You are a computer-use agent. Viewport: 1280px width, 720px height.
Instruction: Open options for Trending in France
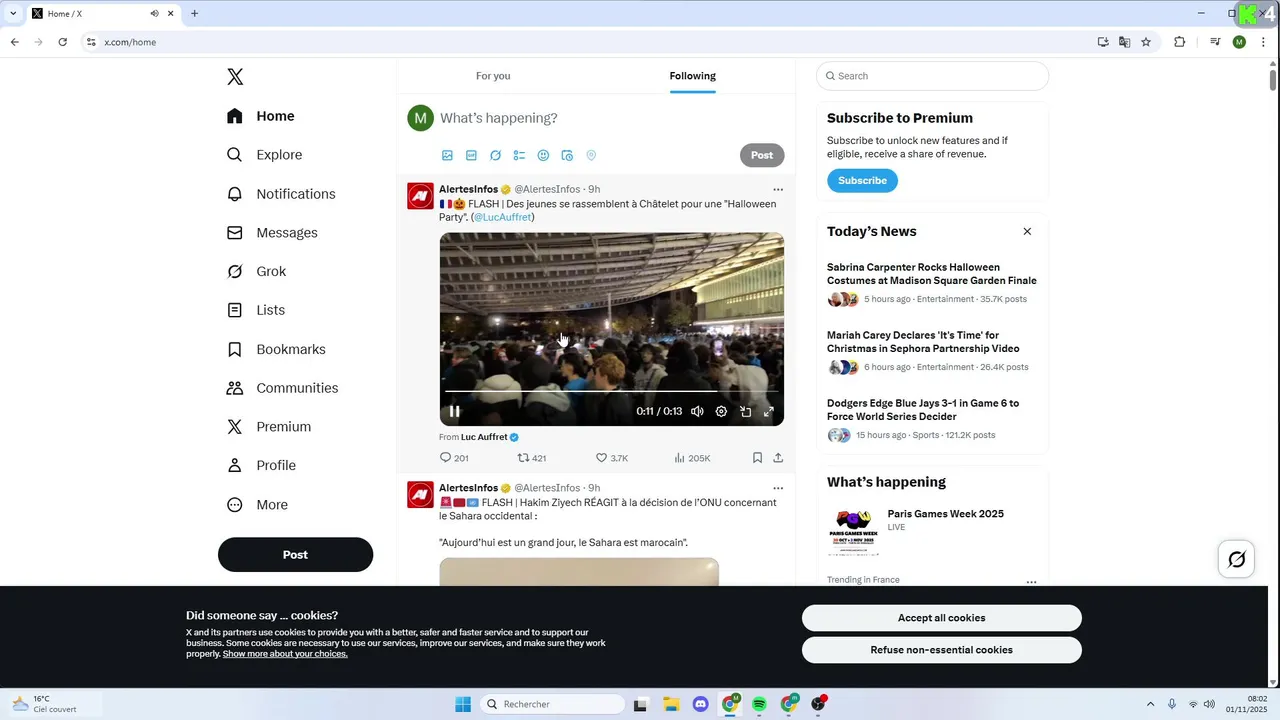click(x=1031, y=582)
